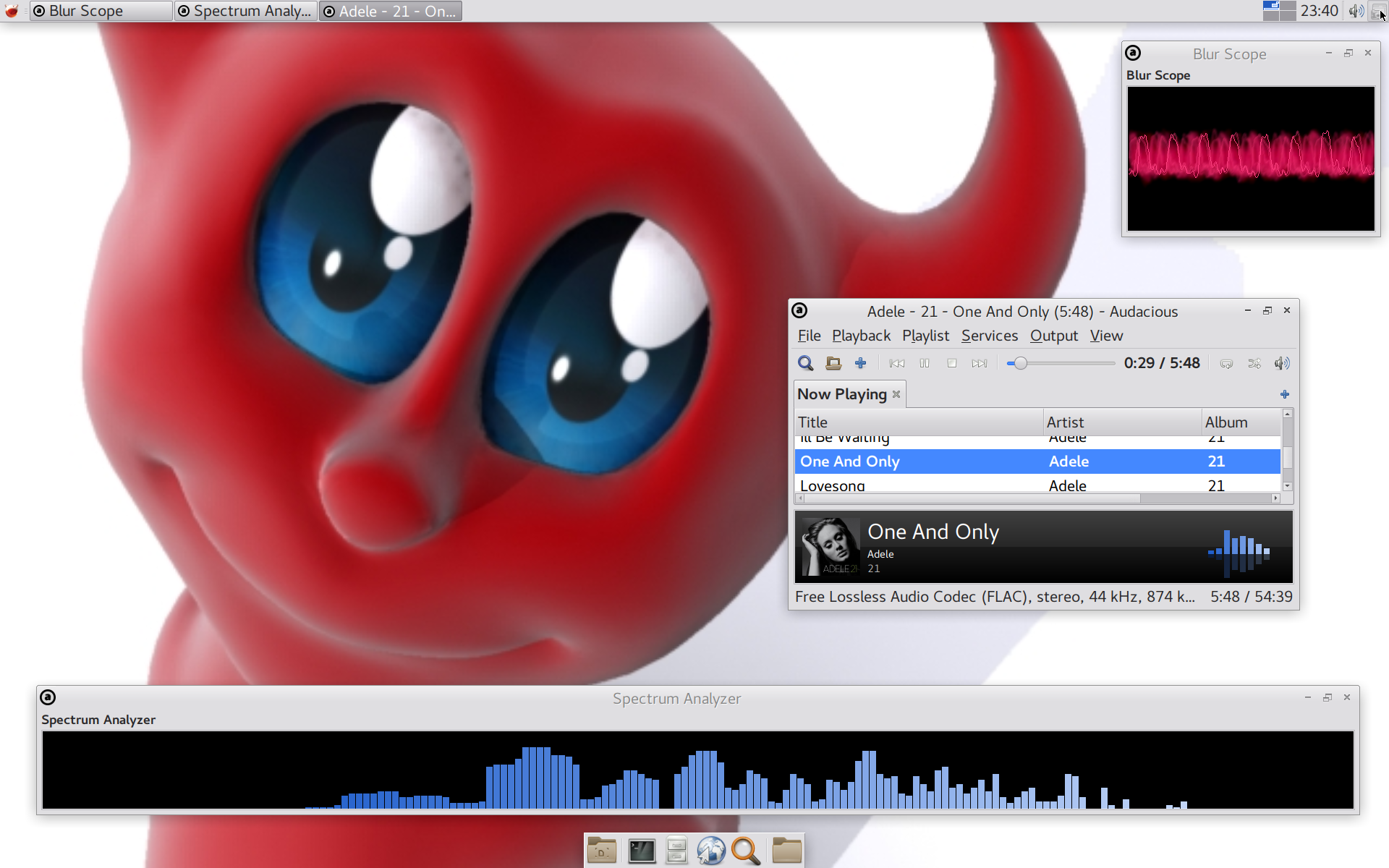Launch the terminal from the dock
The height and width of the screenshot is (868, 1389).
pos(641,851)
